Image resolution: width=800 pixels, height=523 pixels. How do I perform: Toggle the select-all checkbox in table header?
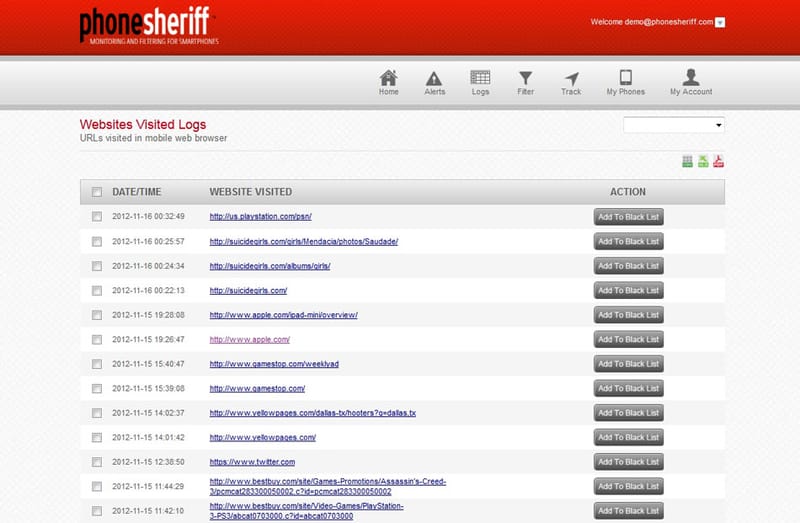97,192
